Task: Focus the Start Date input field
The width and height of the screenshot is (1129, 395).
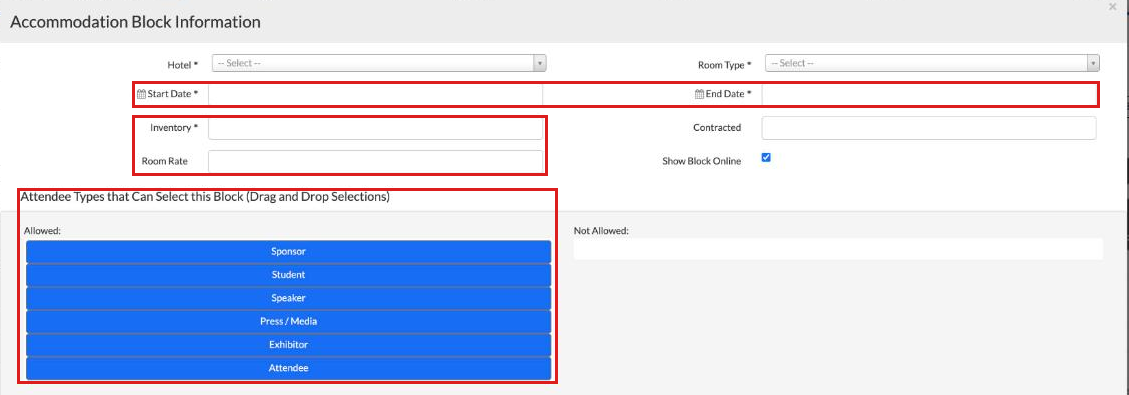Action: coord(375,94)
